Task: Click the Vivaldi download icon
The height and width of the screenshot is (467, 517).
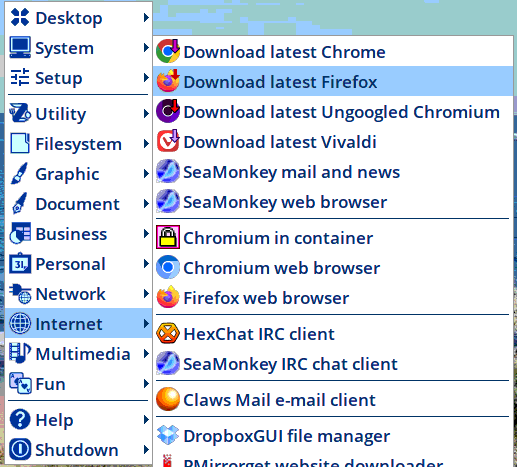Action: [x=168, y=141]
